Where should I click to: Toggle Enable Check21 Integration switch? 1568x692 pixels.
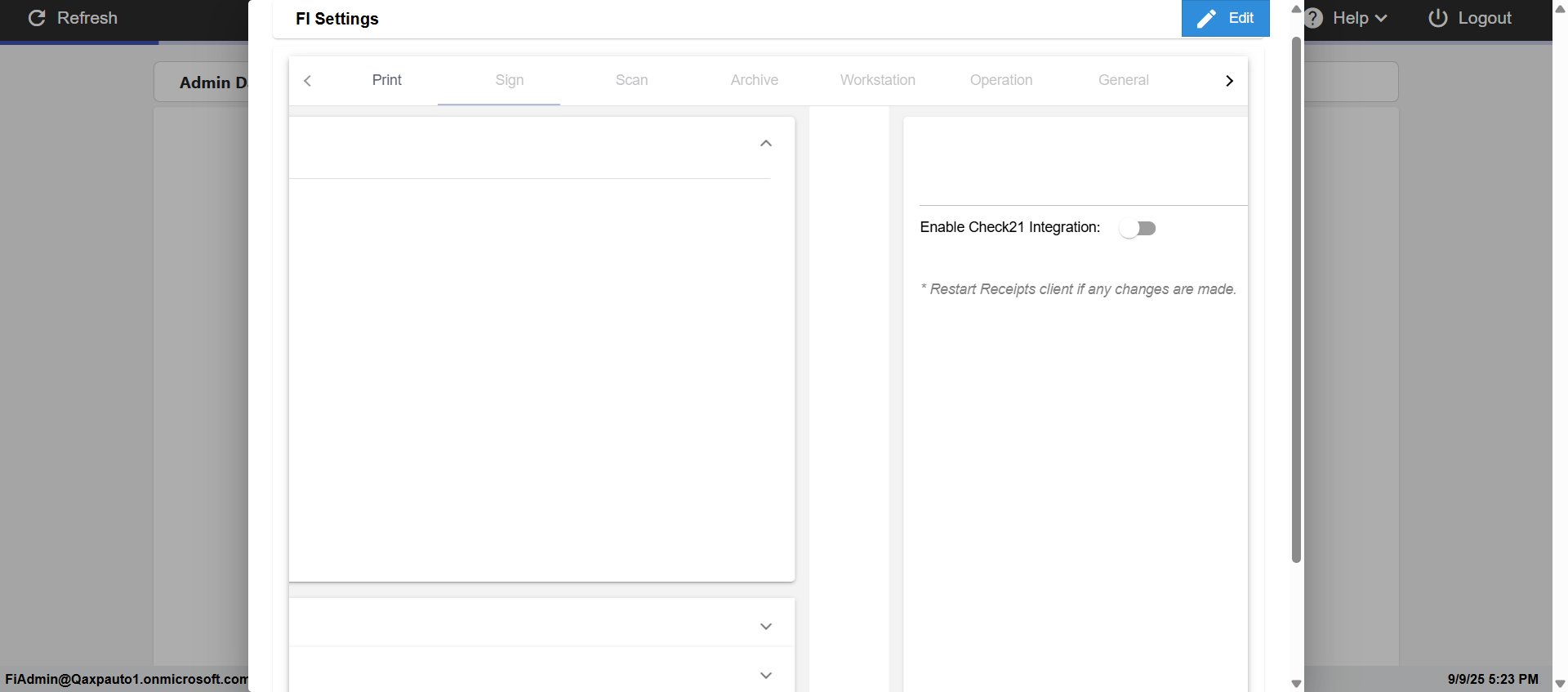pos(1138,229)
